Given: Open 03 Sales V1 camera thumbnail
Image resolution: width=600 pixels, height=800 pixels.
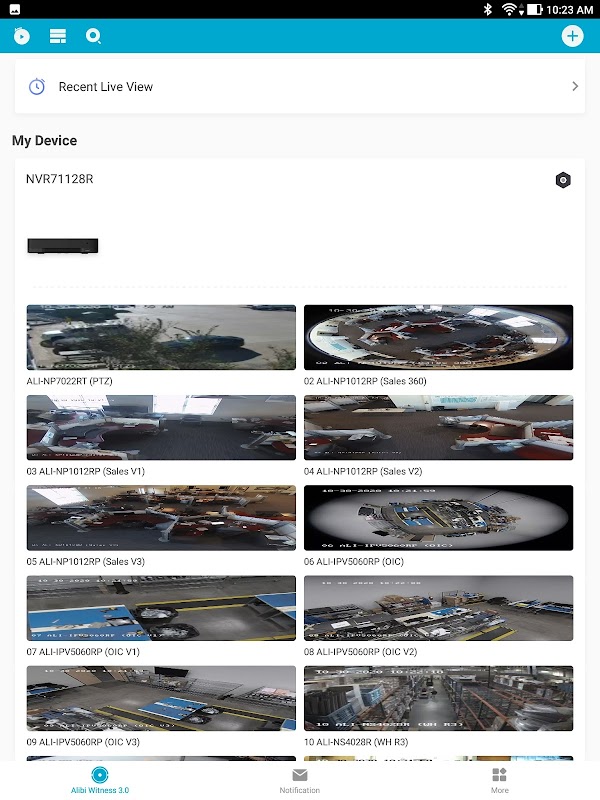Looking at the screenshot, I should click(161, 428).
